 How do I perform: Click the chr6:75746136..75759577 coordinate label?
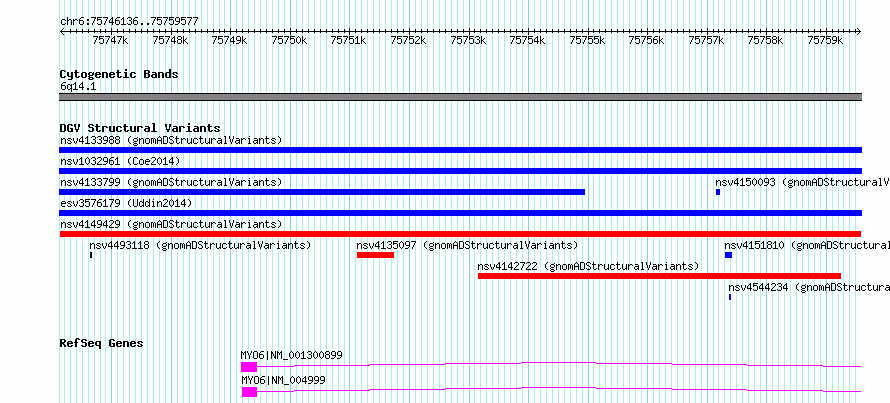coord(129,22)
